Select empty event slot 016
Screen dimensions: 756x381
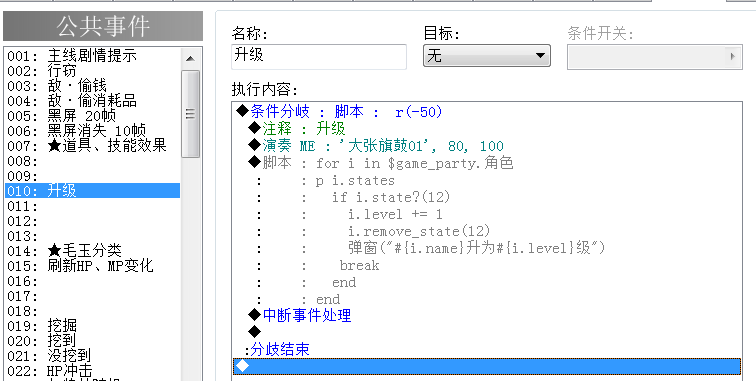click(x=93, y=281)
